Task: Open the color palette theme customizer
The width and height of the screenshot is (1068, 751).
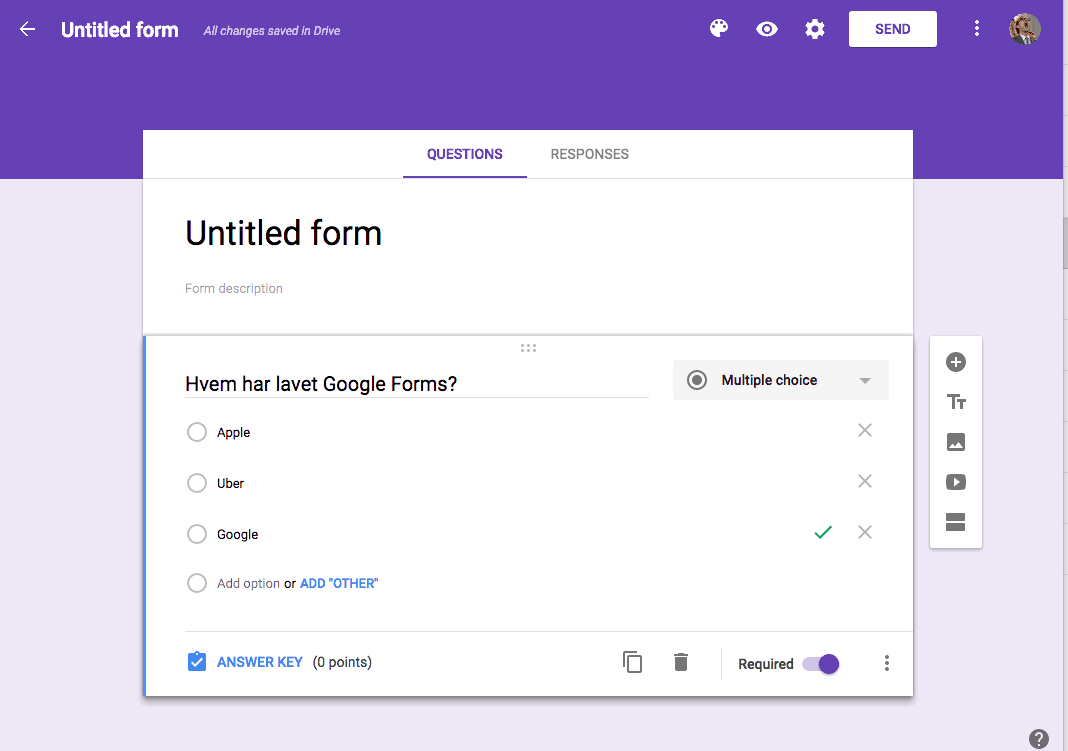Action: click(x=719, y=29)
